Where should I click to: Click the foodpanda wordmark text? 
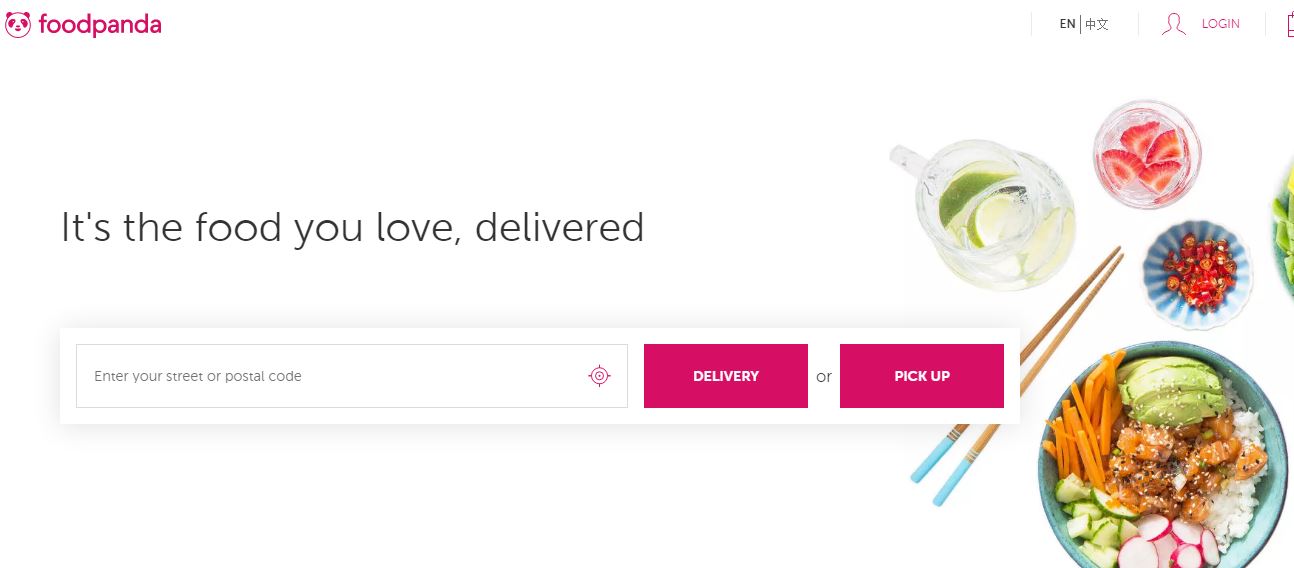pos(100,25)
